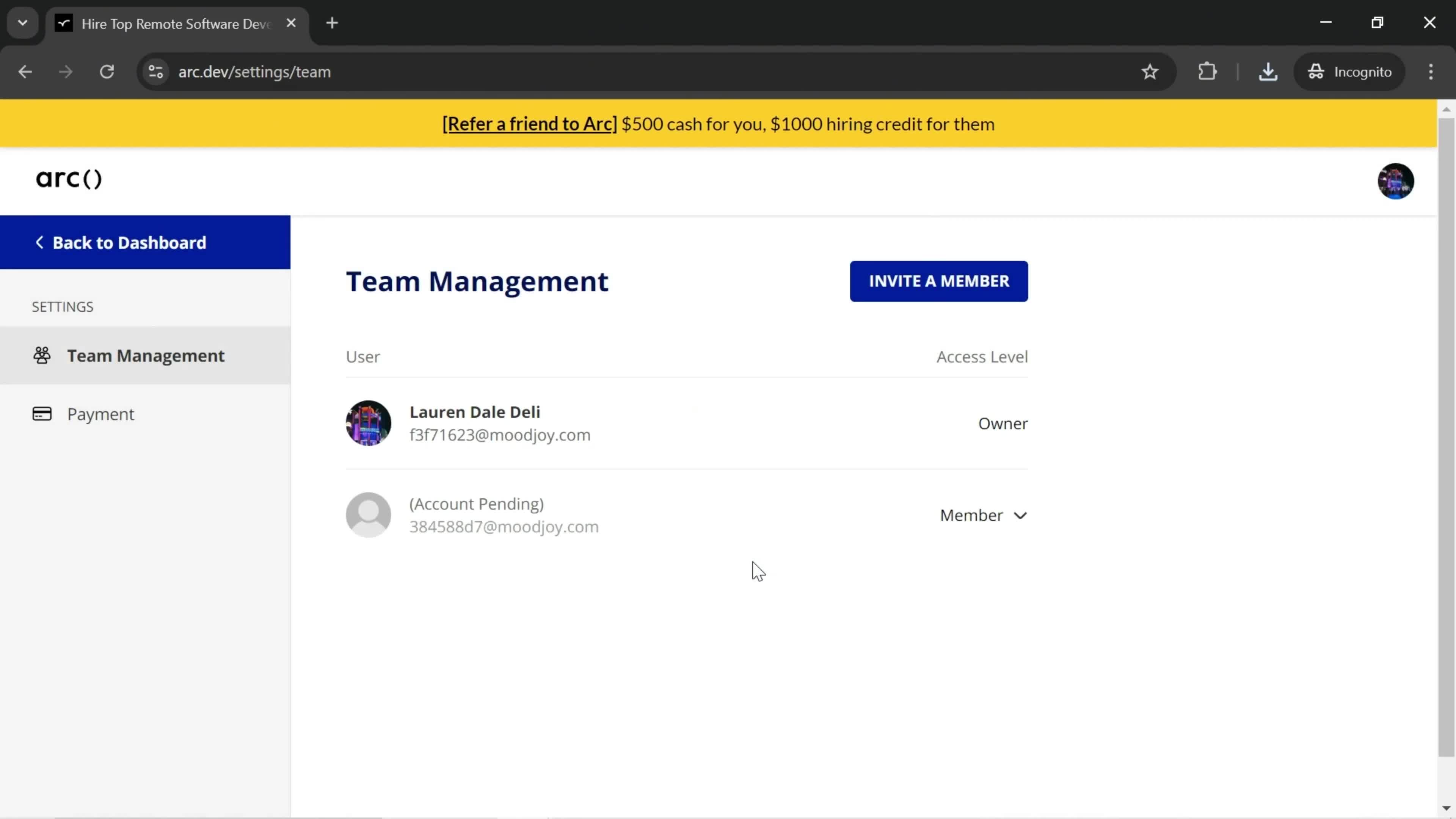1456x819 pixels.
Task: Click the INVITE A MEMBER button
Action: tap(939, 281)
